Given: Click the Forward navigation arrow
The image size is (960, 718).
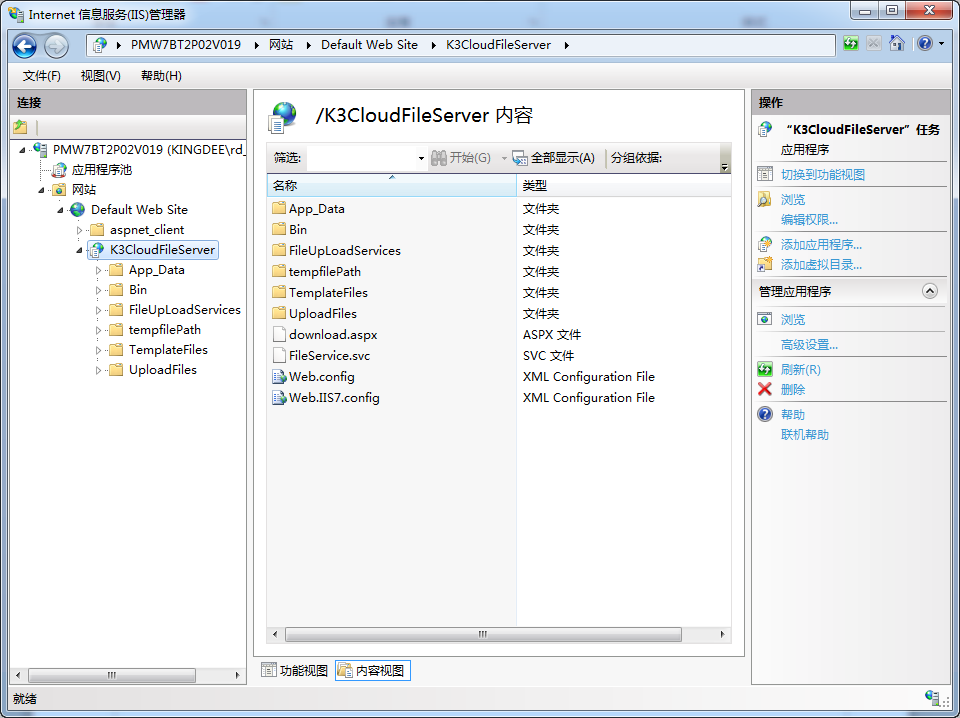Looking at the screenshot, I should 56,45.
